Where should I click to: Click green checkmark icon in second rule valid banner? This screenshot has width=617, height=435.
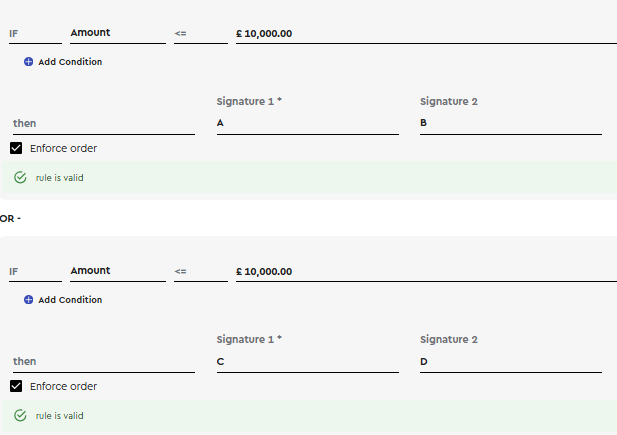[20, 415]
